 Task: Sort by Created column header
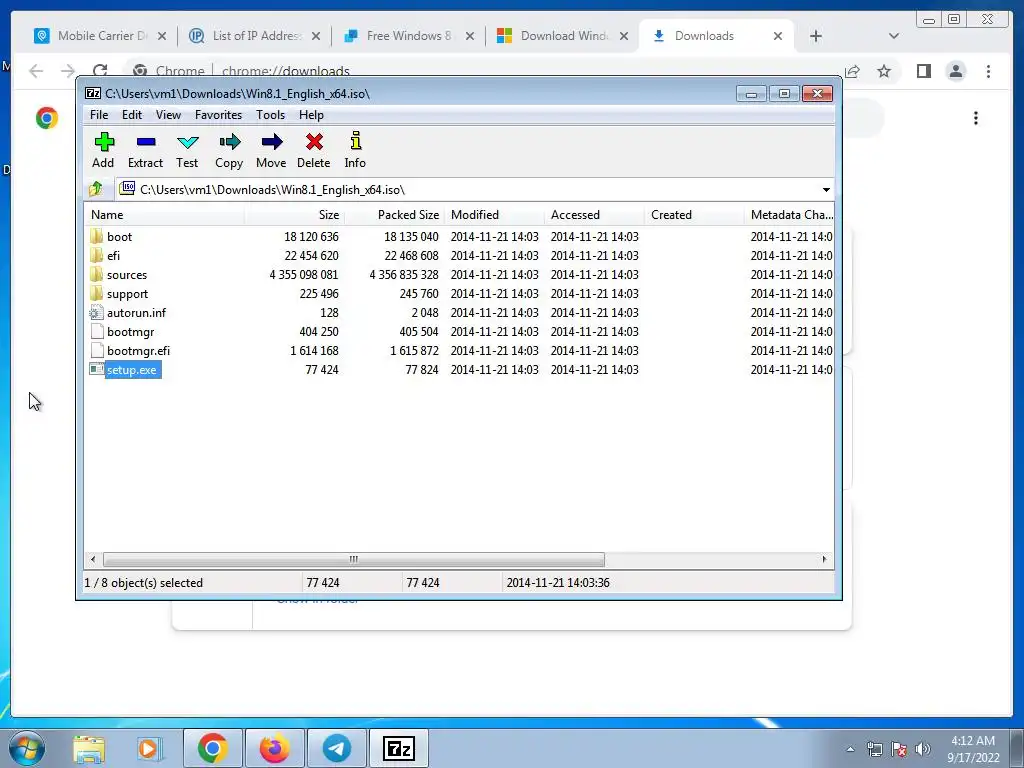[x=694, y=215]
